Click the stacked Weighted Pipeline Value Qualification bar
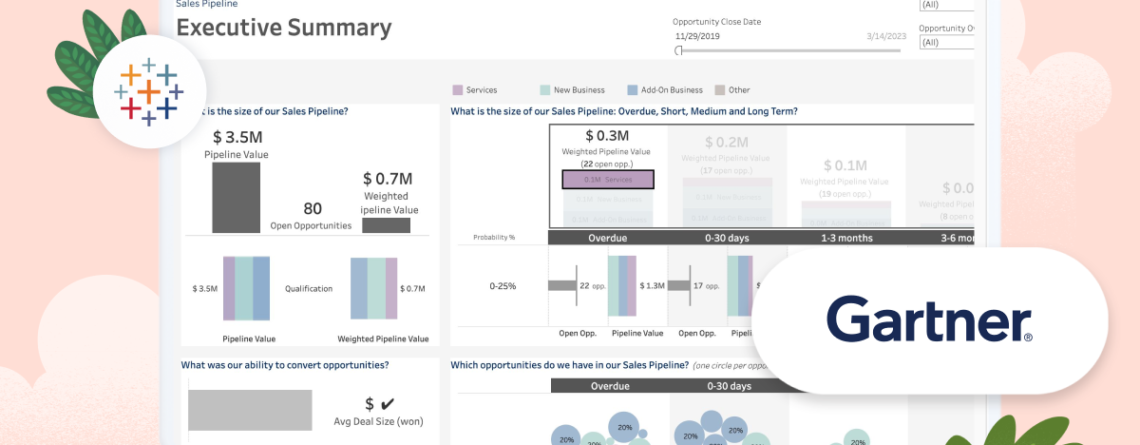 374,288
